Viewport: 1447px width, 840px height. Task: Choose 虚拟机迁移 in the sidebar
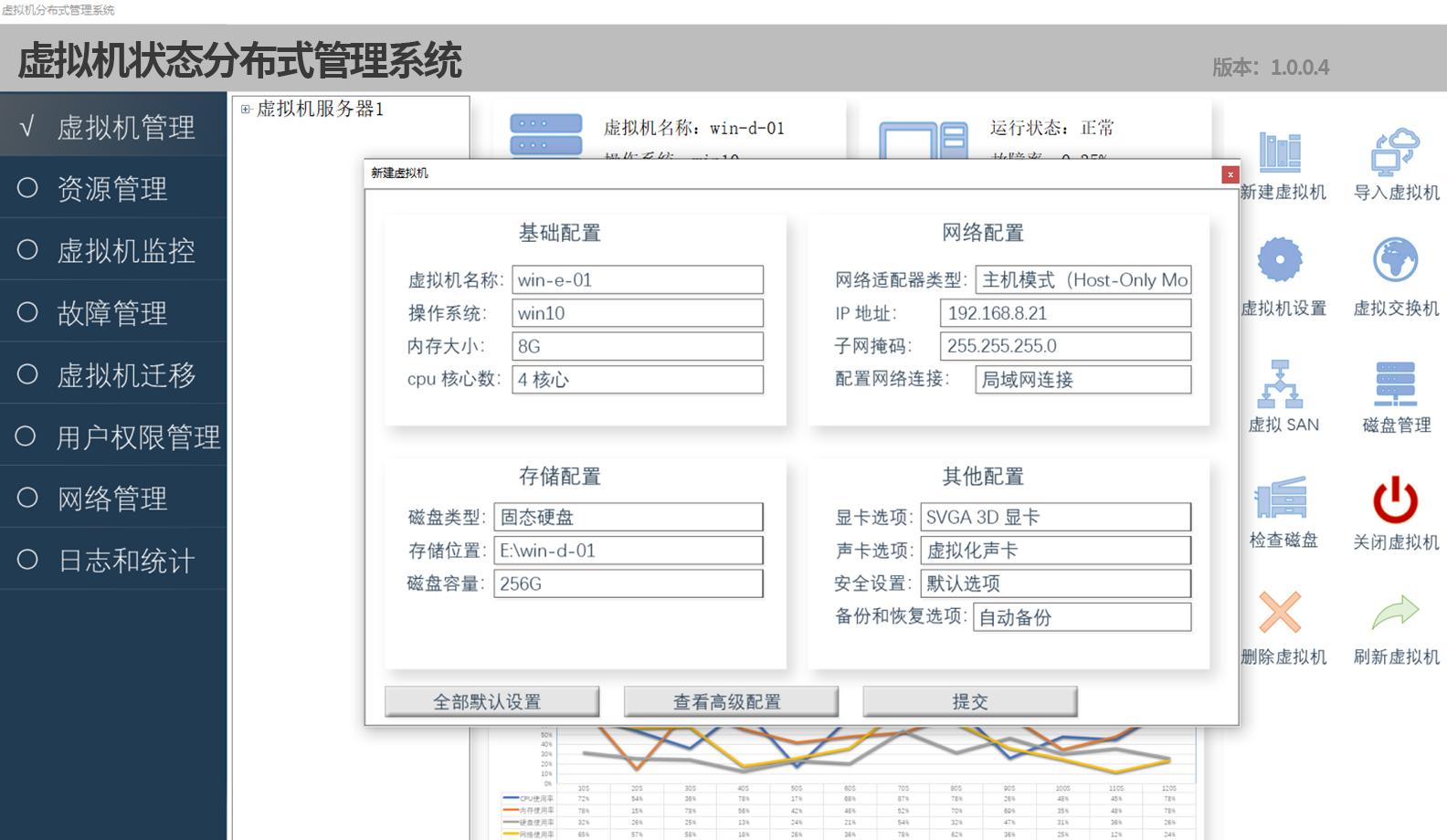coord(113,373)
